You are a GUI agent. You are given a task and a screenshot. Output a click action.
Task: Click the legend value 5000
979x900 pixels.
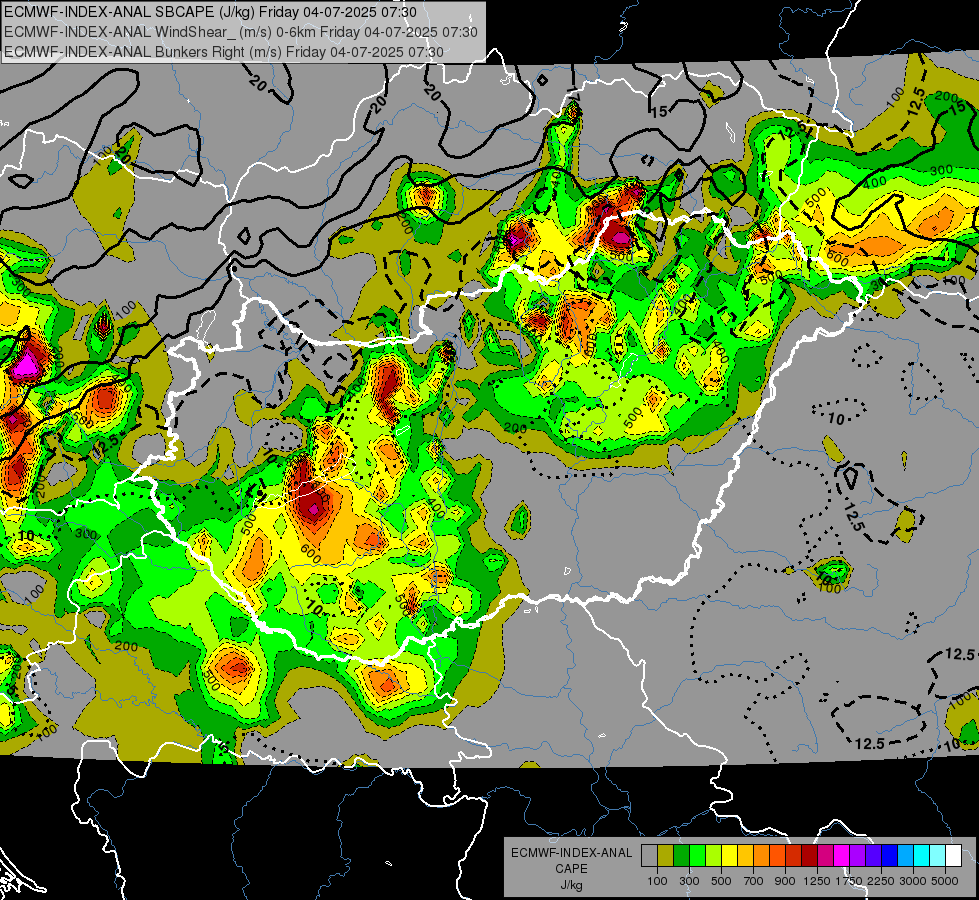coord(945,881)
